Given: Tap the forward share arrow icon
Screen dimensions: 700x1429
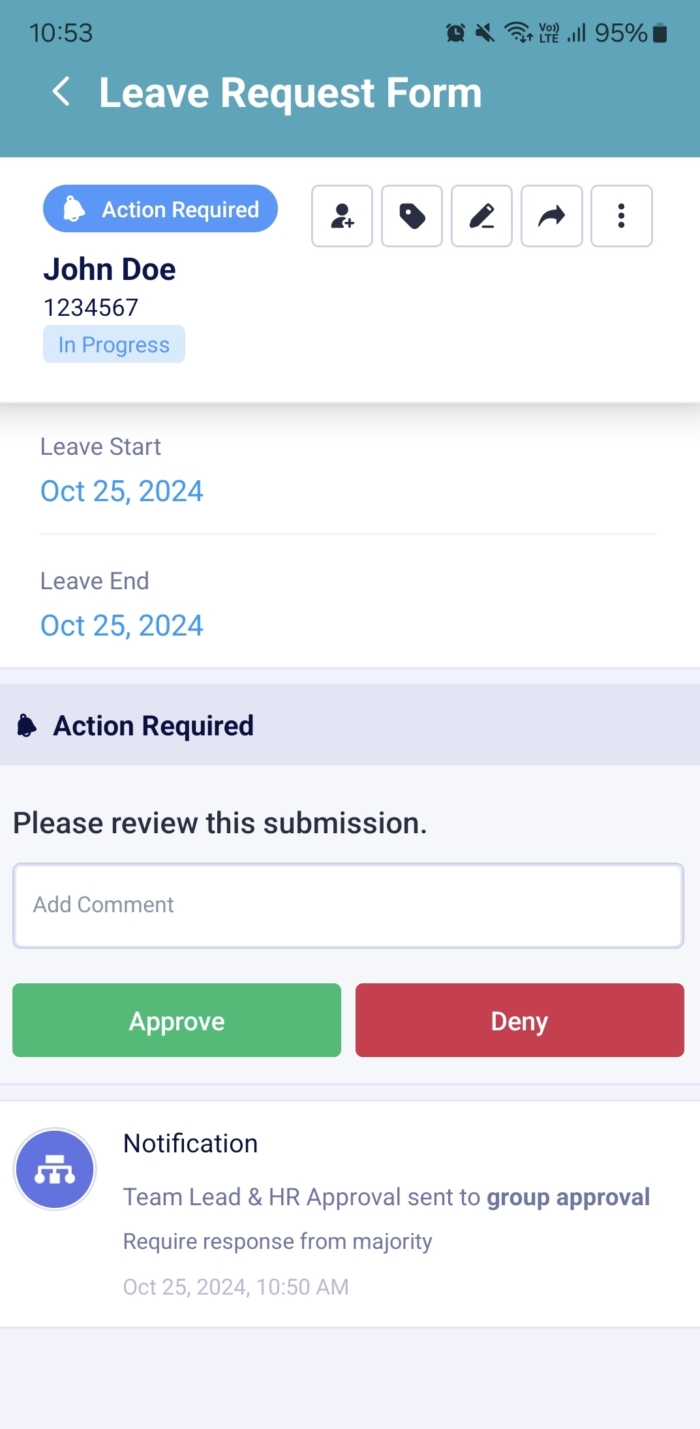Looking at the screenshot, I should [552, 216].
